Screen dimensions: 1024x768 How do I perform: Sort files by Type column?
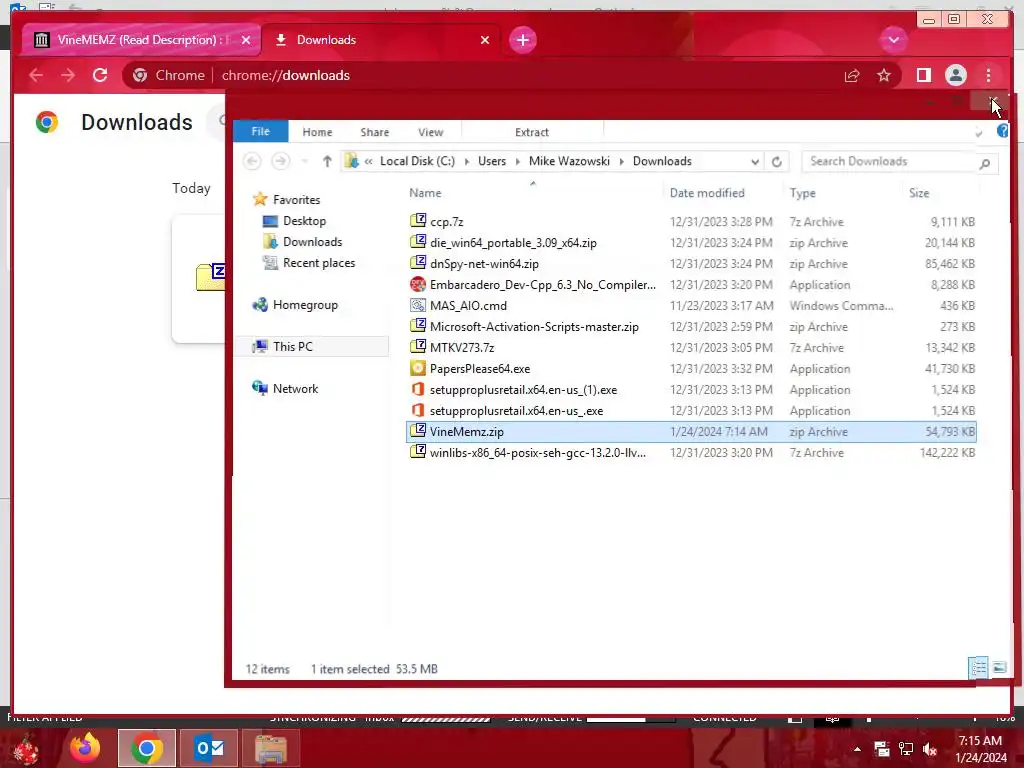coord(802,193)
